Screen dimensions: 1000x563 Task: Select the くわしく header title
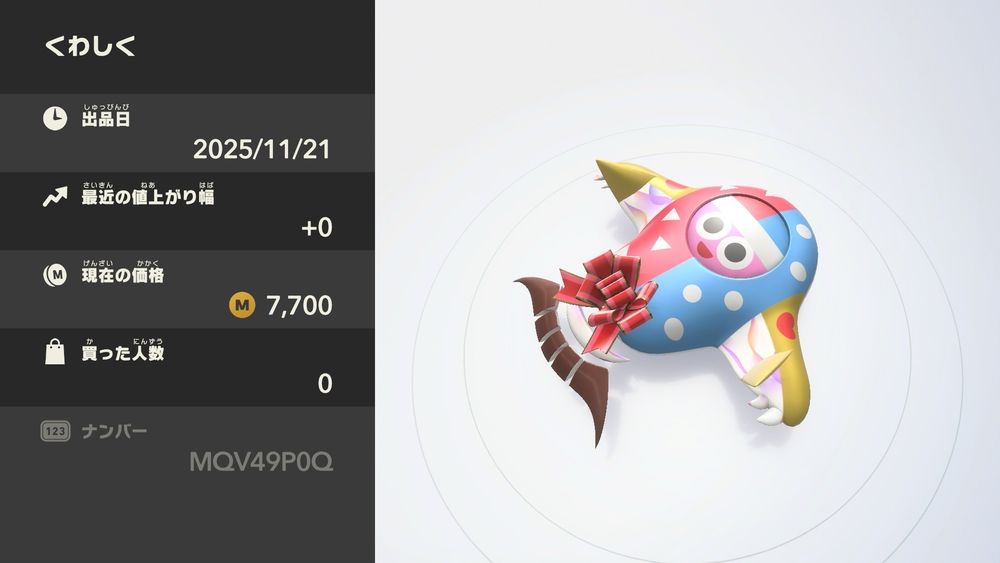(90, 46)
